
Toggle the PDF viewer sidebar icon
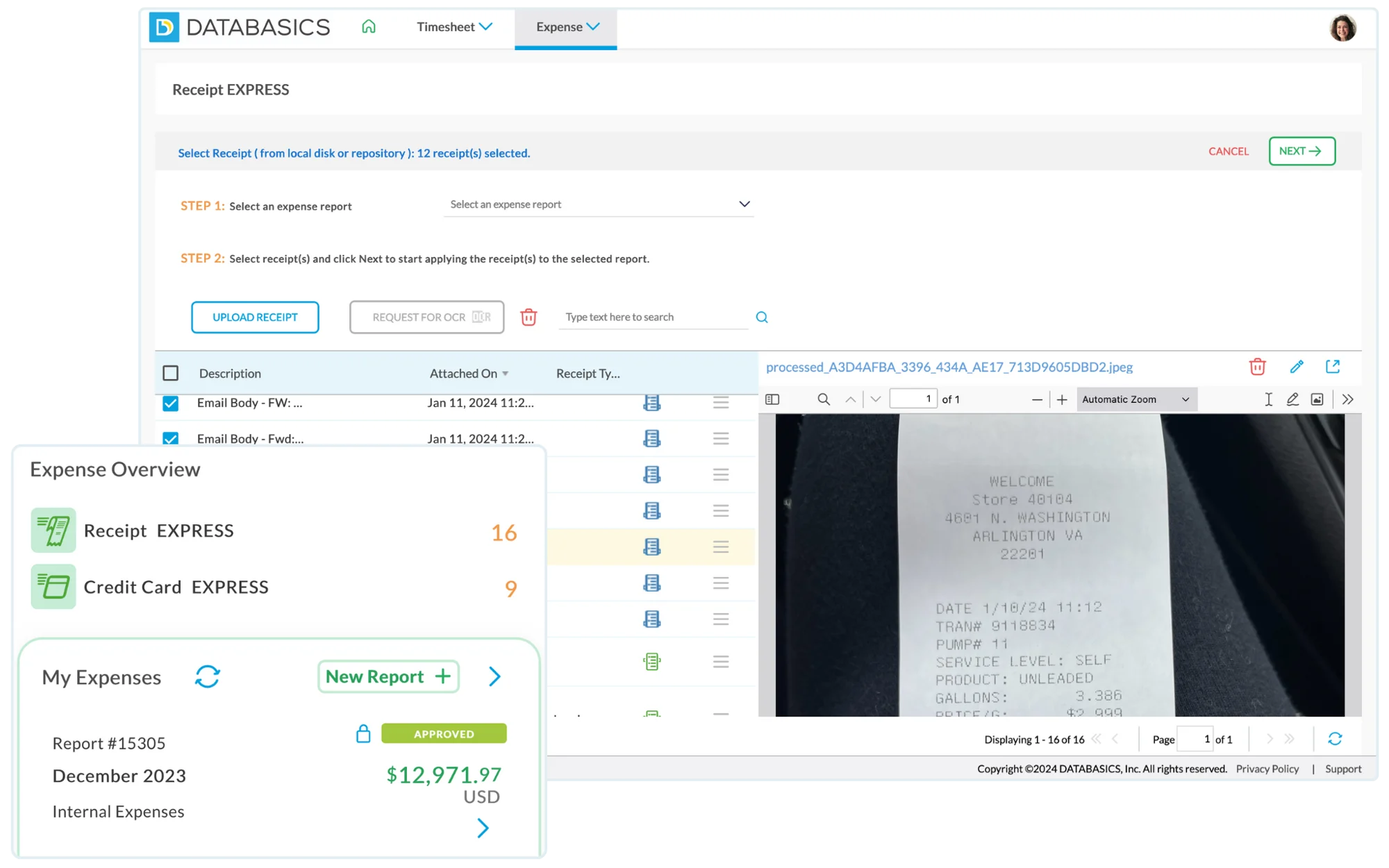[x=772, y=399]
